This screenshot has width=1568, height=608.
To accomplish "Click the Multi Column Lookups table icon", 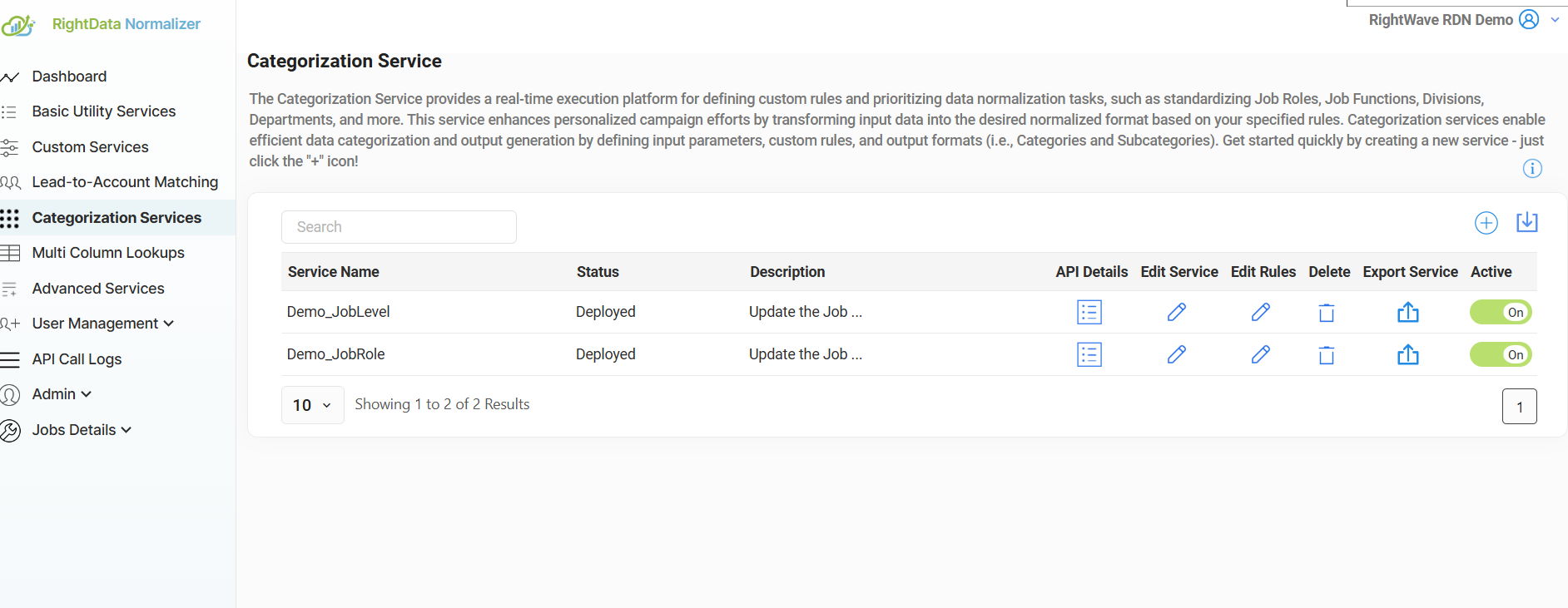I will [10, 253].
